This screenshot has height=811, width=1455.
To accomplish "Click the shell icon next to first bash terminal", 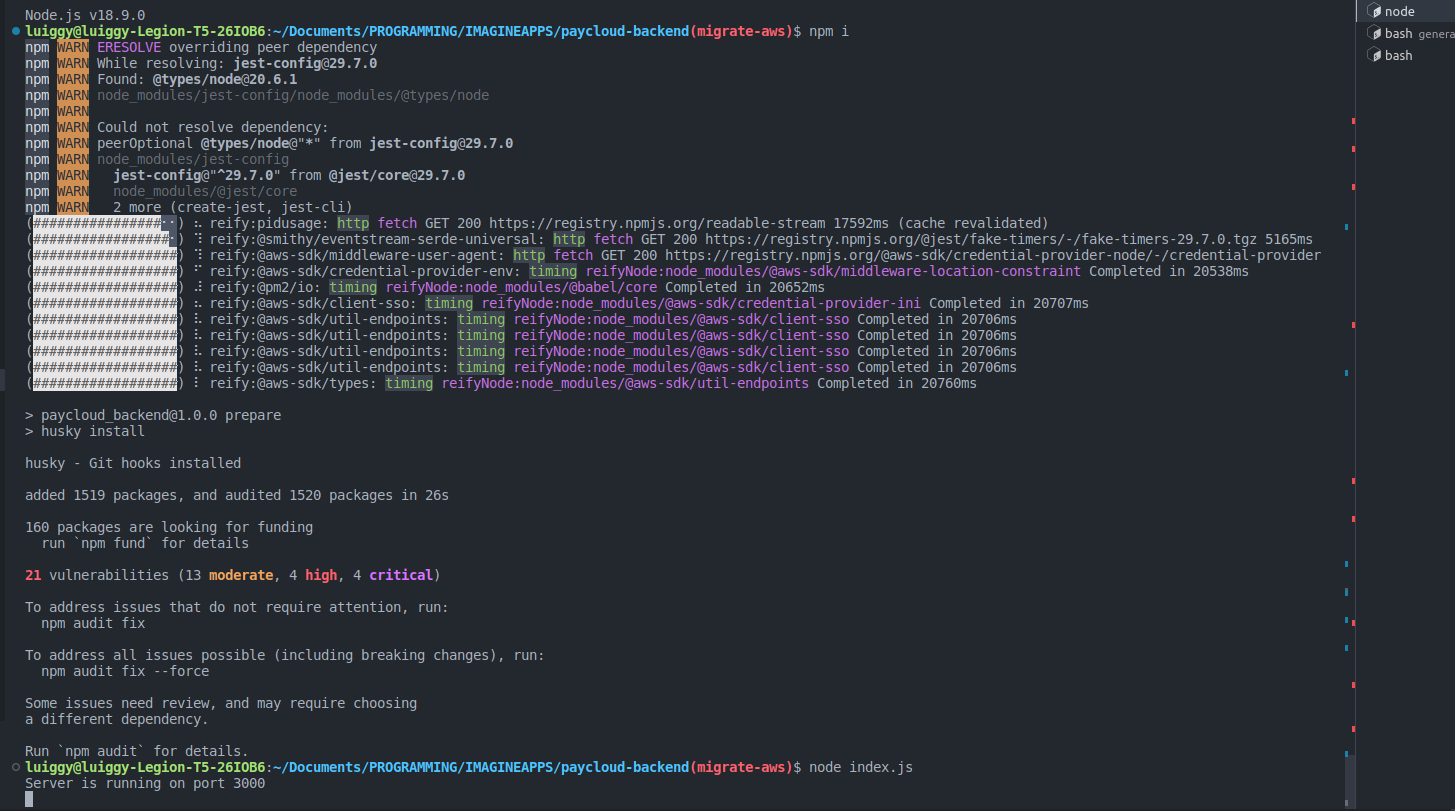I will 1376,32.
